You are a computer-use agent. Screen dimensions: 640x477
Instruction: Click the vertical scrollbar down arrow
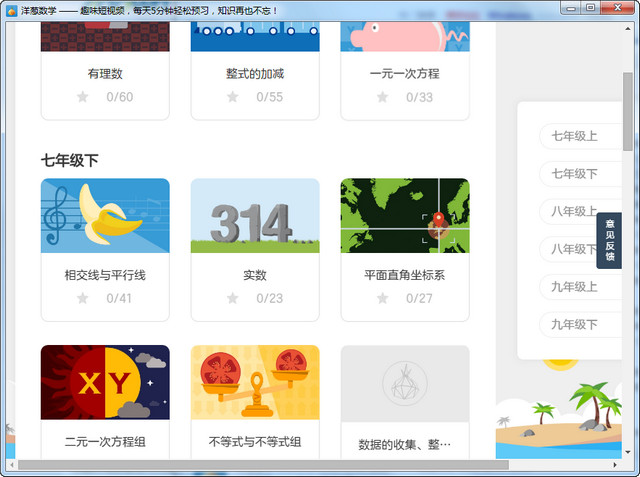click(x=628, y=452)
